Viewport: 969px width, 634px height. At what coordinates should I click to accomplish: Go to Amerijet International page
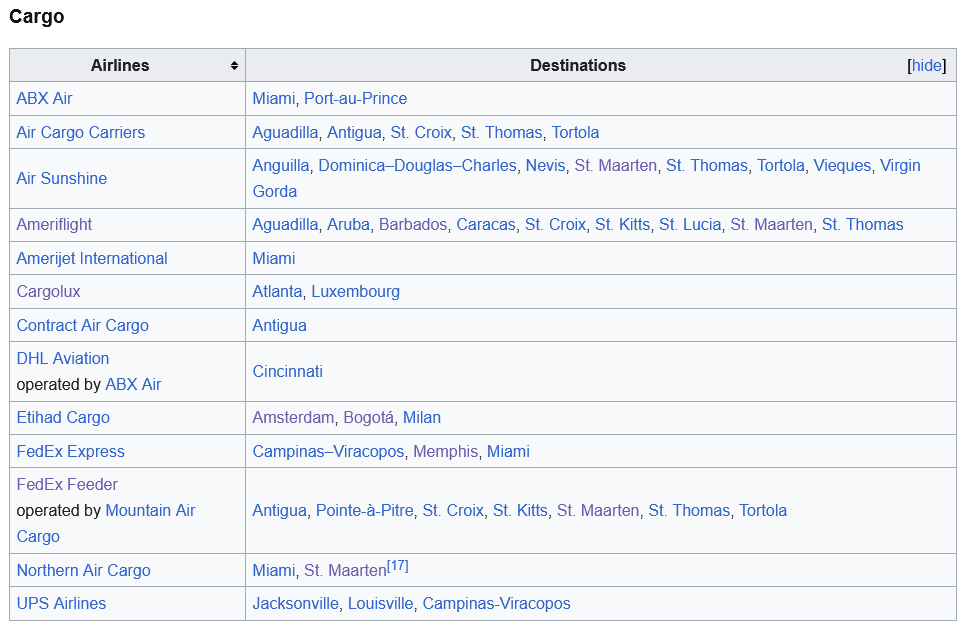pyautogui.click(x=91, y=259)
